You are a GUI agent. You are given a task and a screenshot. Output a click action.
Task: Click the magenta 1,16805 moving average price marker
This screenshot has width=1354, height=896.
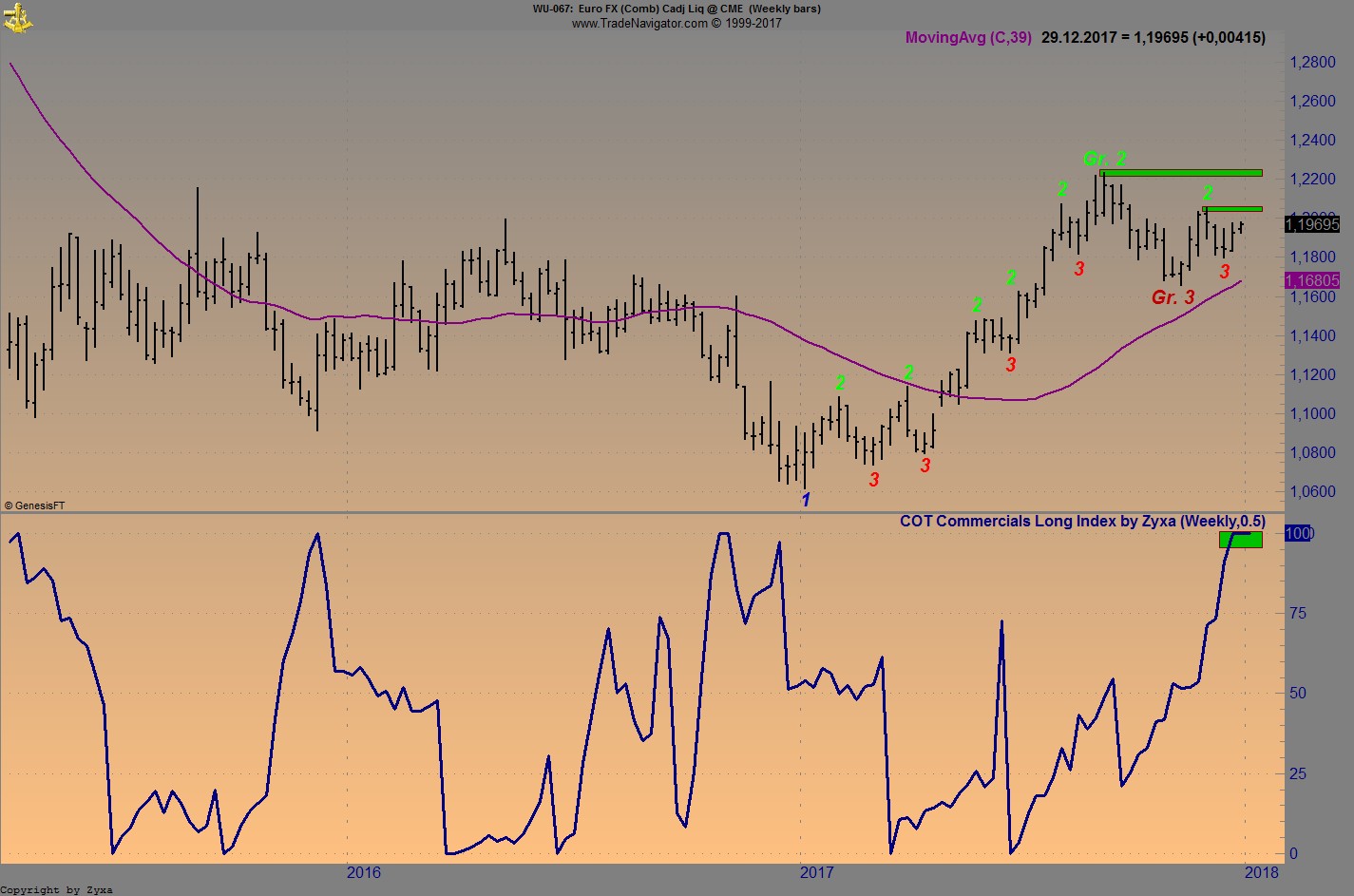pyautogui.click(x=1311, y=280)
